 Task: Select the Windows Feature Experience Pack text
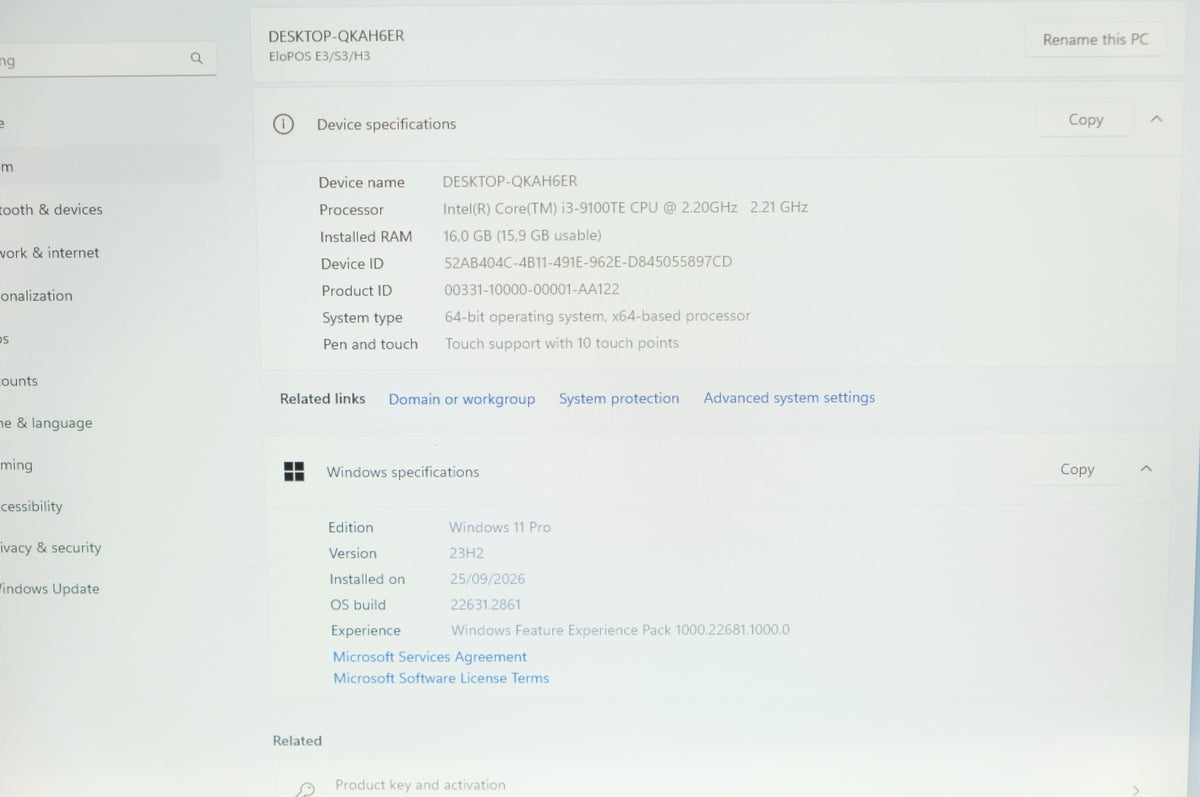coord(620,630)
